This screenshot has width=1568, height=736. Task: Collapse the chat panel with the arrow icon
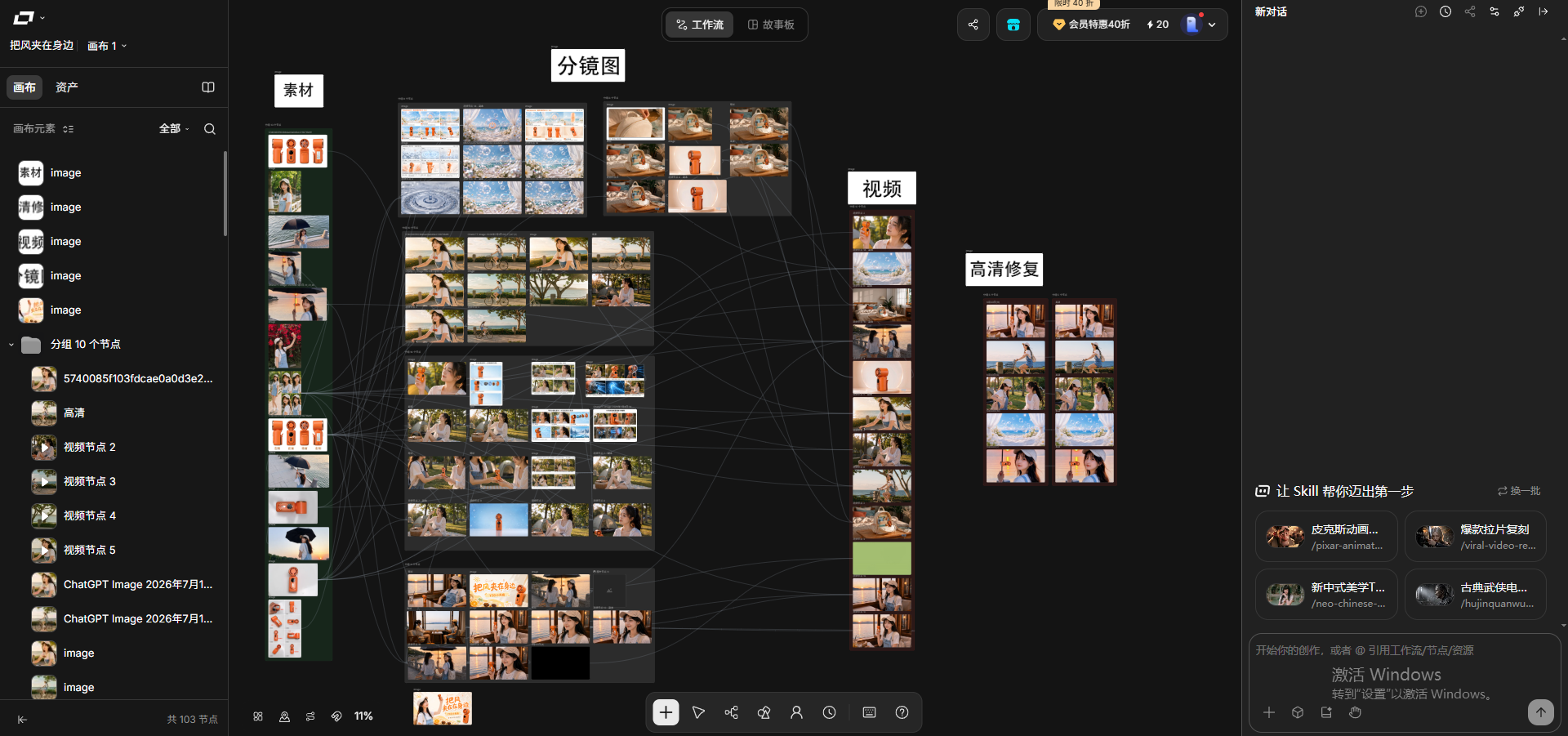[x=1543, y=11]
